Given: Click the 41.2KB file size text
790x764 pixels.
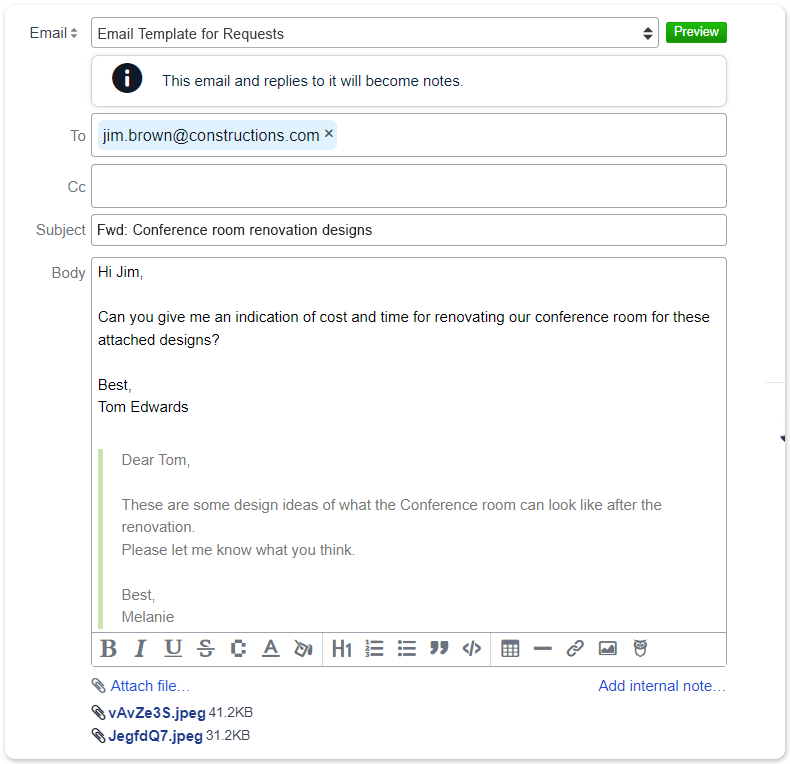Looking at the screenshot, I should pos(231,713).
